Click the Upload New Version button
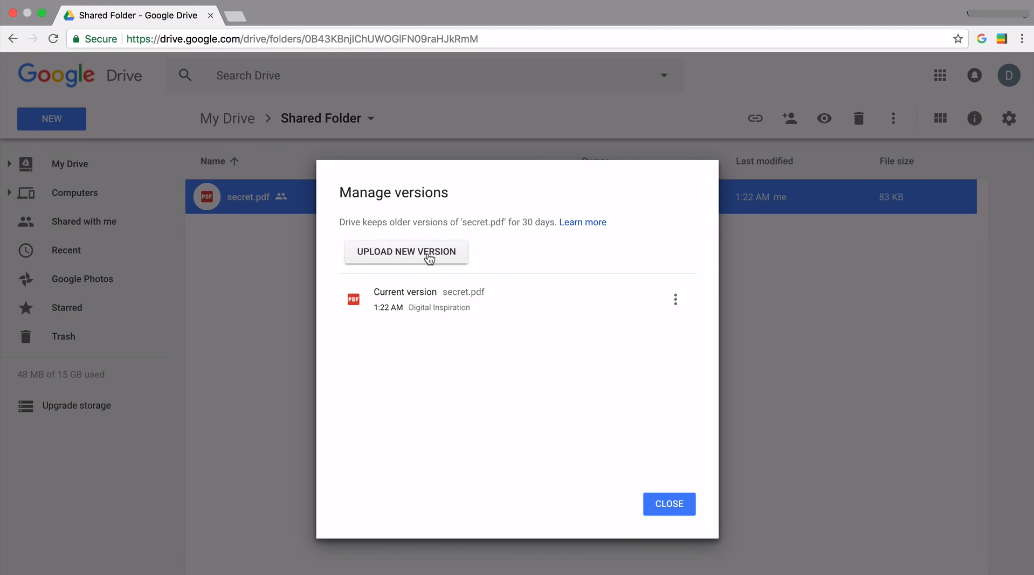 (x=406, y=251)
